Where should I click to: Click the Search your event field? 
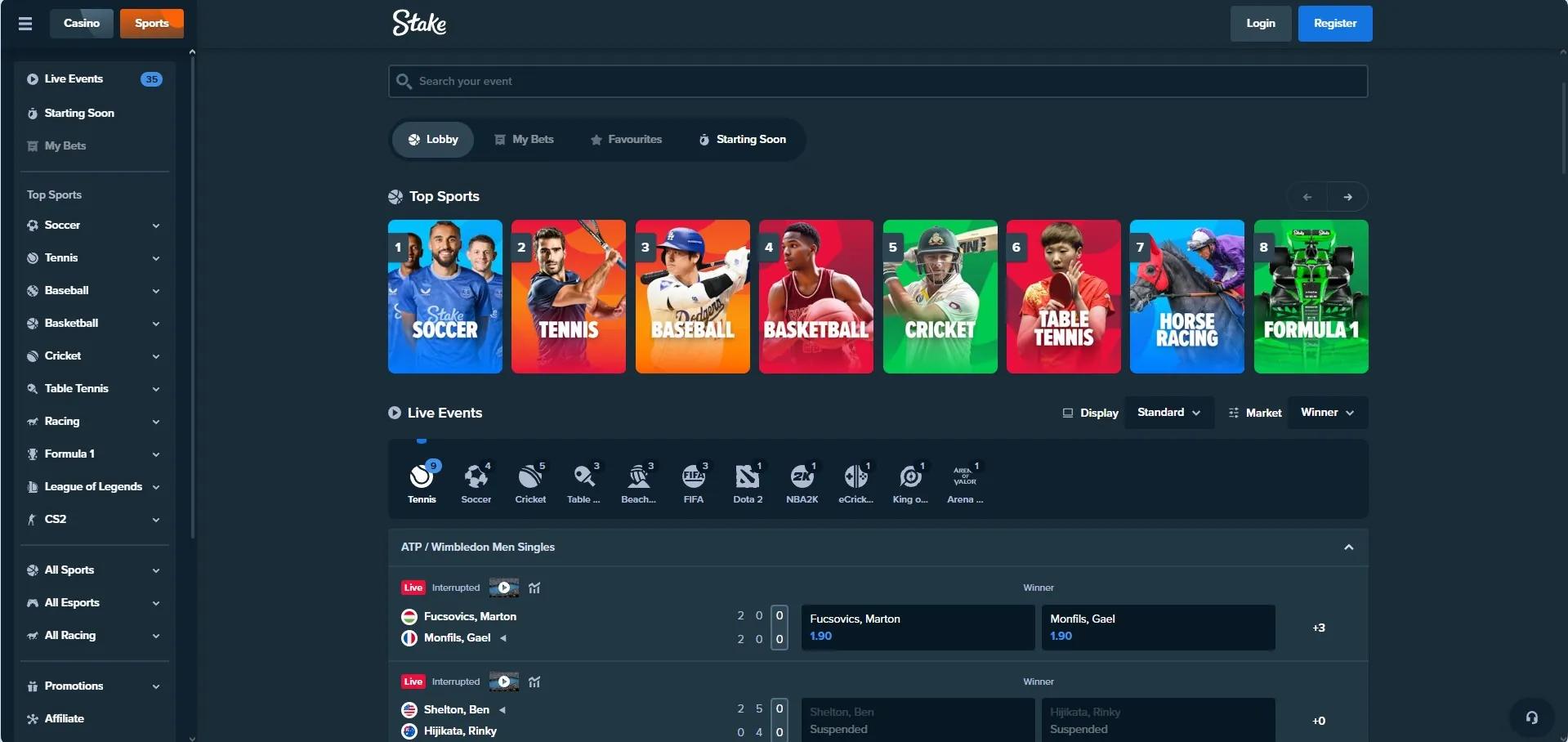tap(878, 81)
